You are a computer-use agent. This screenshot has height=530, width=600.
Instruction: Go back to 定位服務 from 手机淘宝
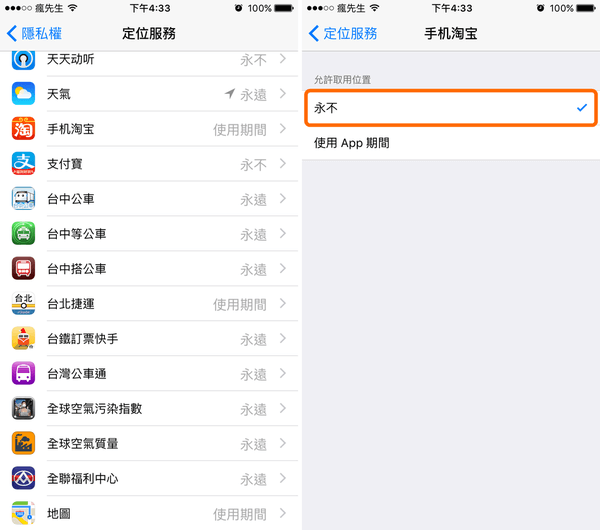pos(343,33)
